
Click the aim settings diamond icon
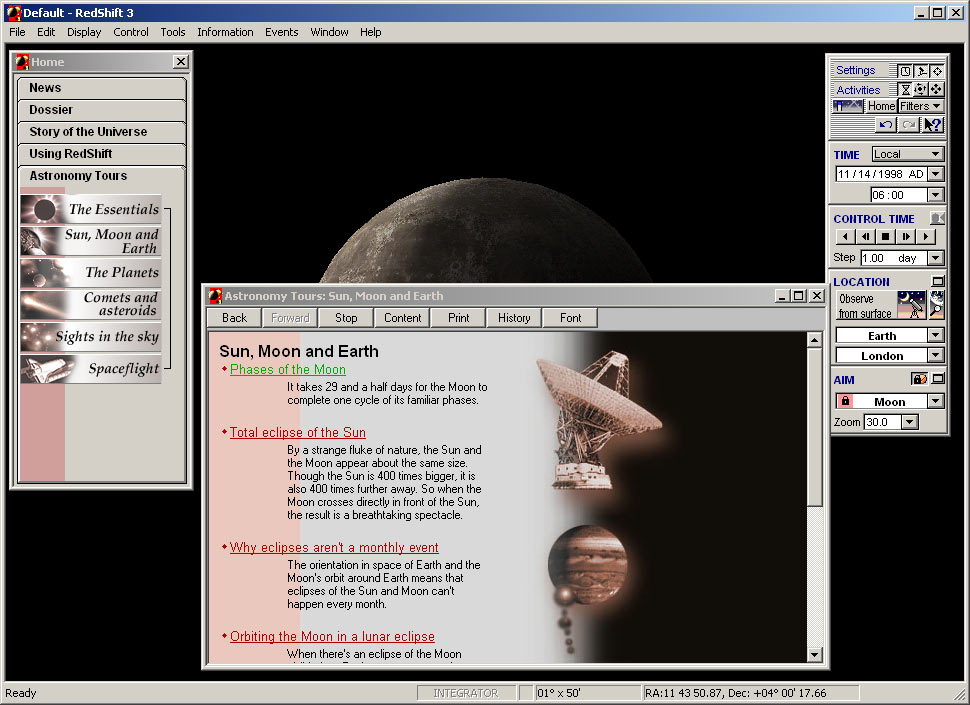(x=937, y=71)
